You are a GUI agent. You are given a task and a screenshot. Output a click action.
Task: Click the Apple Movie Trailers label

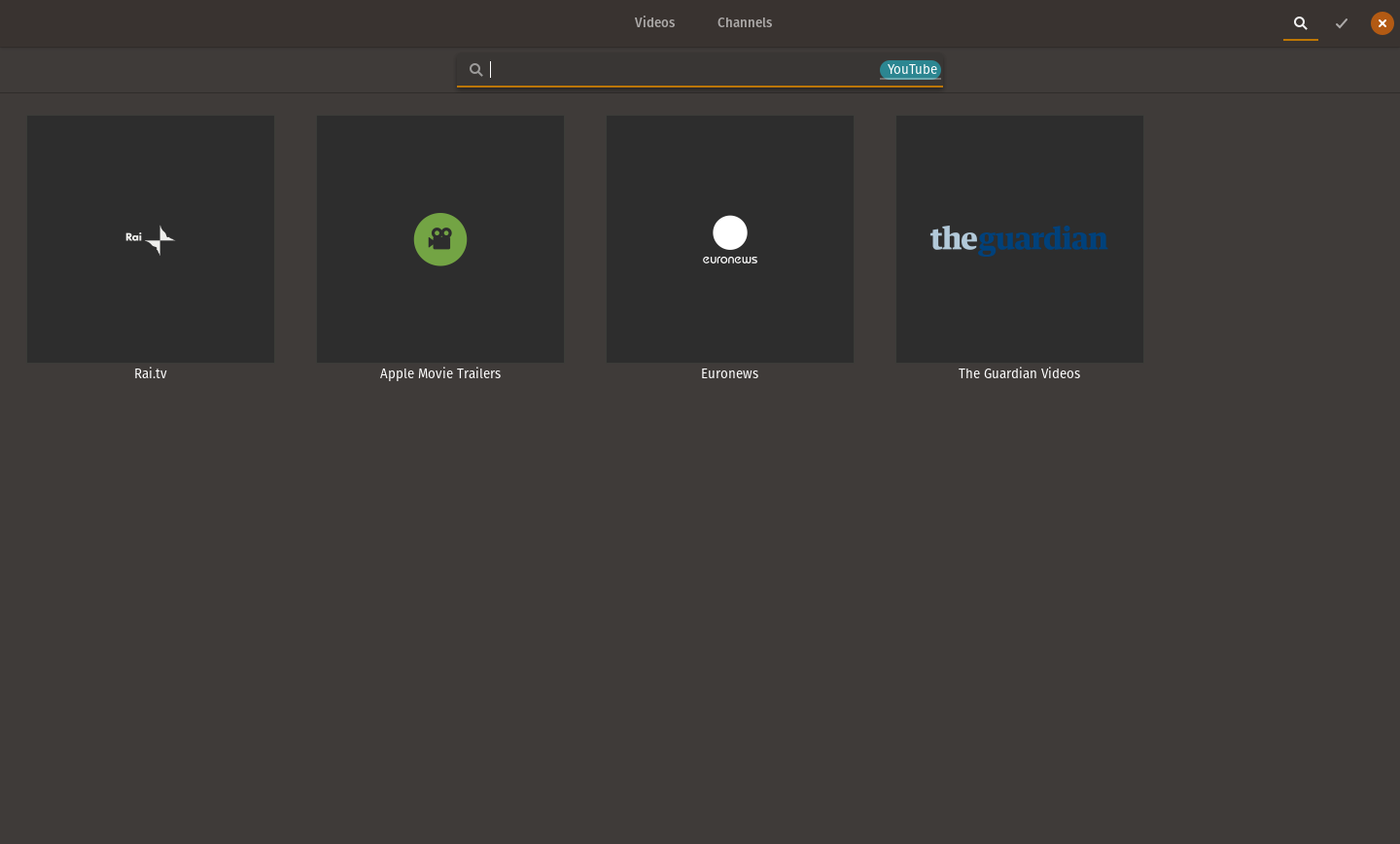pyautogui.click(x=440, y=373)
